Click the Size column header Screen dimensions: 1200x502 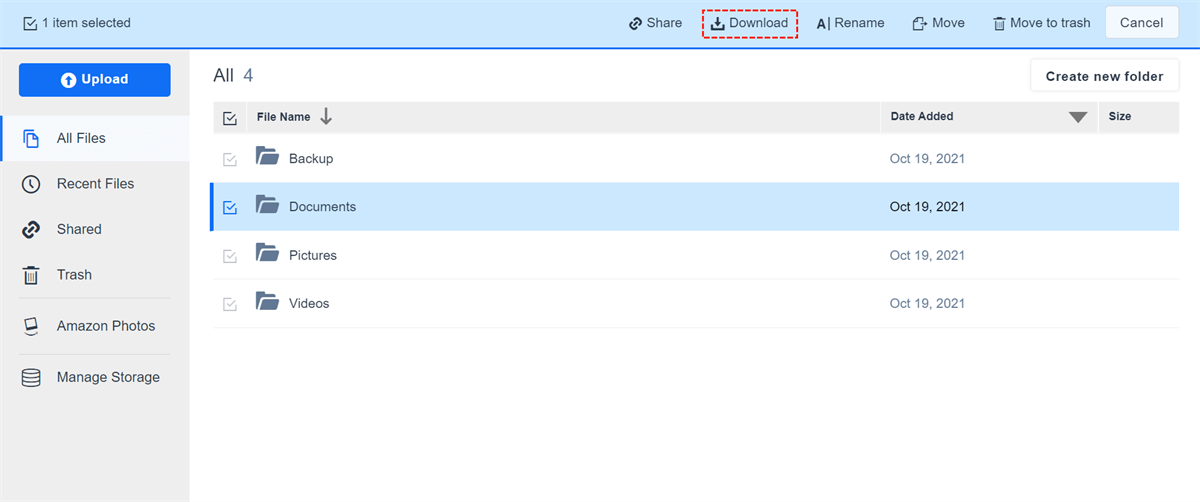pyautogui.click(x=1120, y=117)
